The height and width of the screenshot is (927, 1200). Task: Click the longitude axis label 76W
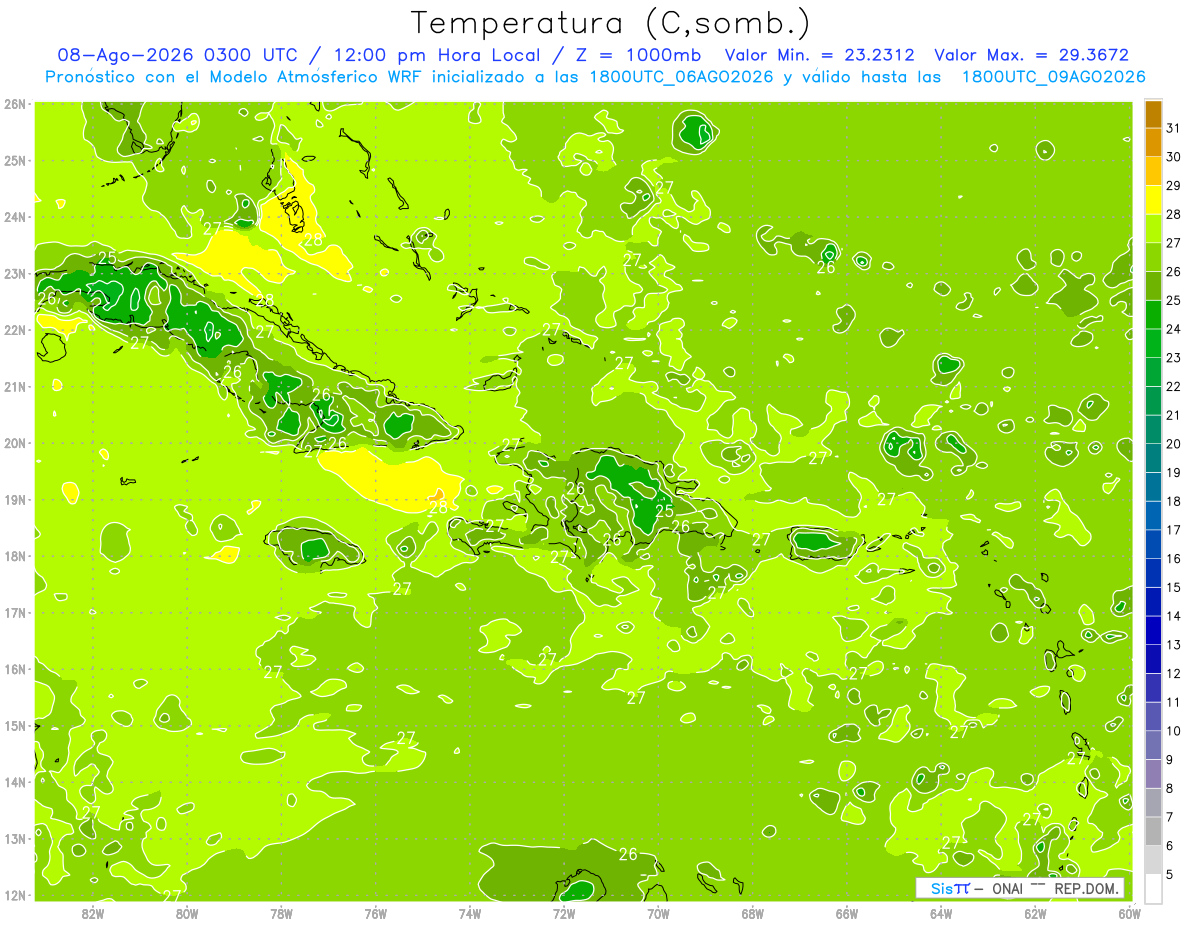pos(376,912)
